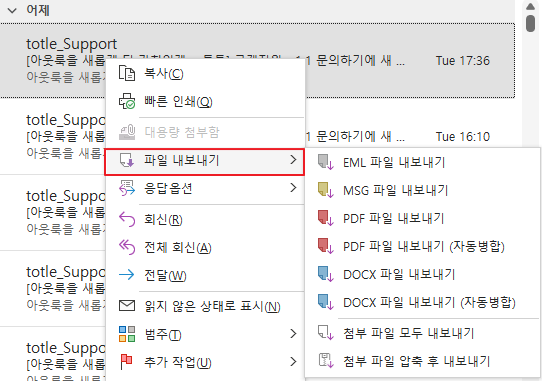Click the vertical scrollbar thumb

point(530,24)
